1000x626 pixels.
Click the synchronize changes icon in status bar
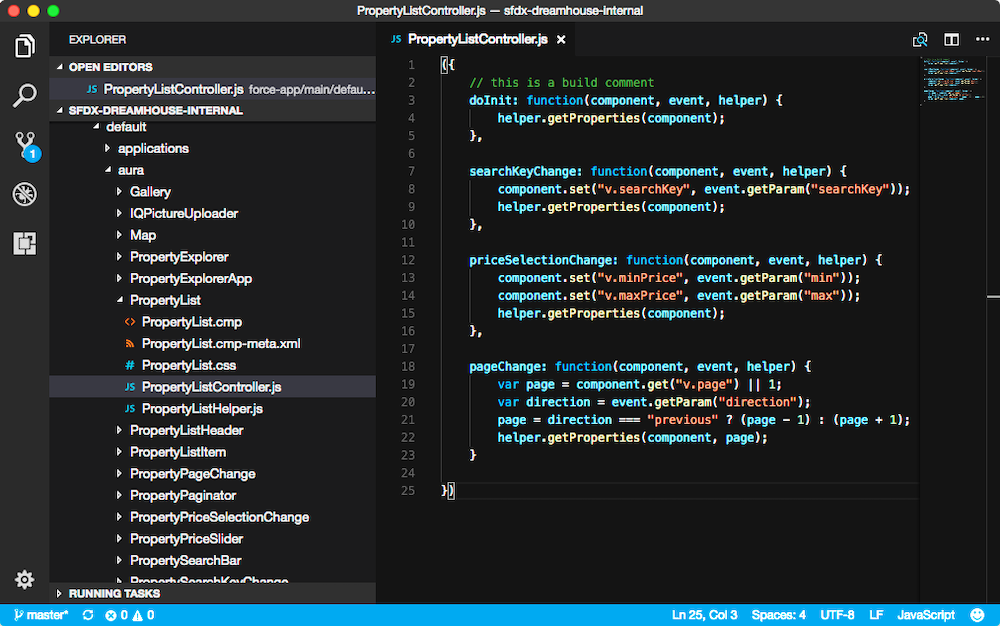coord(88,615)
